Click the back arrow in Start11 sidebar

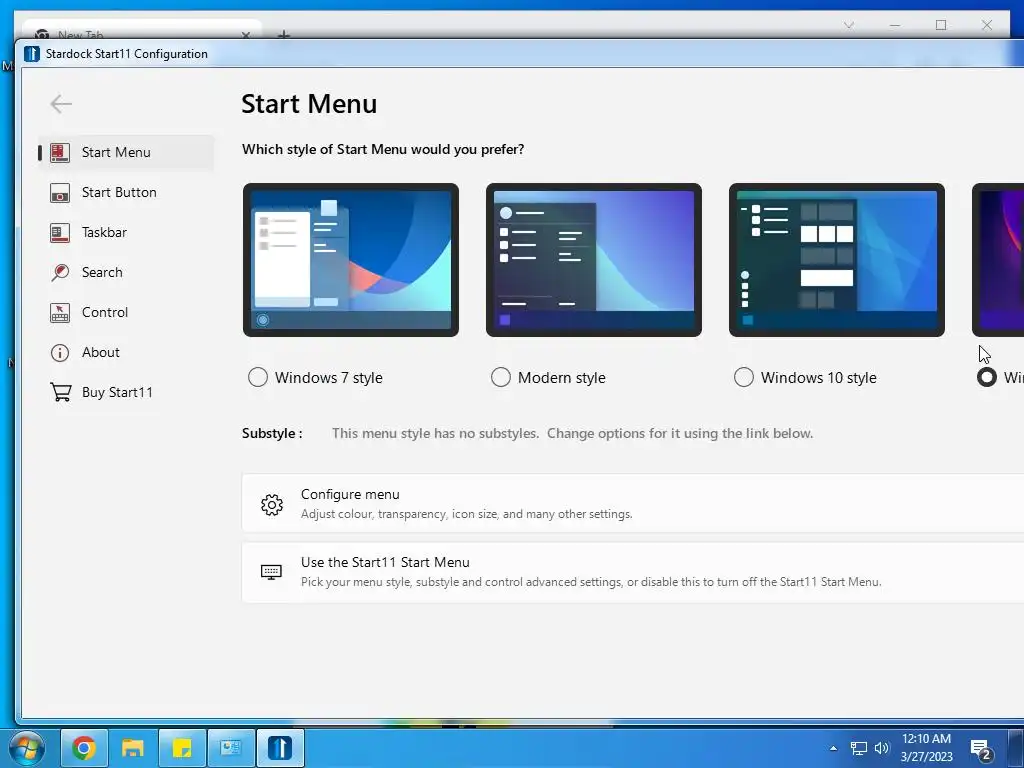tap(61, 104)
